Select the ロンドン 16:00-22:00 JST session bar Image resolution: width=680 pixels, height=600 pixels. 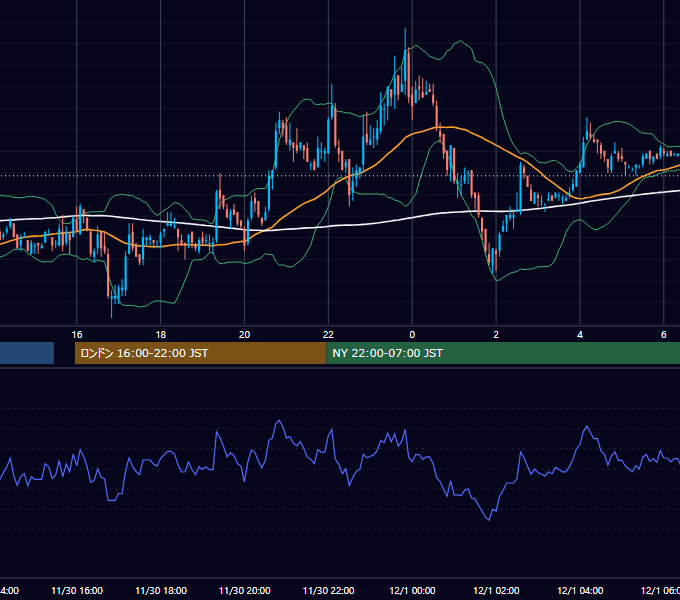(x=200, y=353)
